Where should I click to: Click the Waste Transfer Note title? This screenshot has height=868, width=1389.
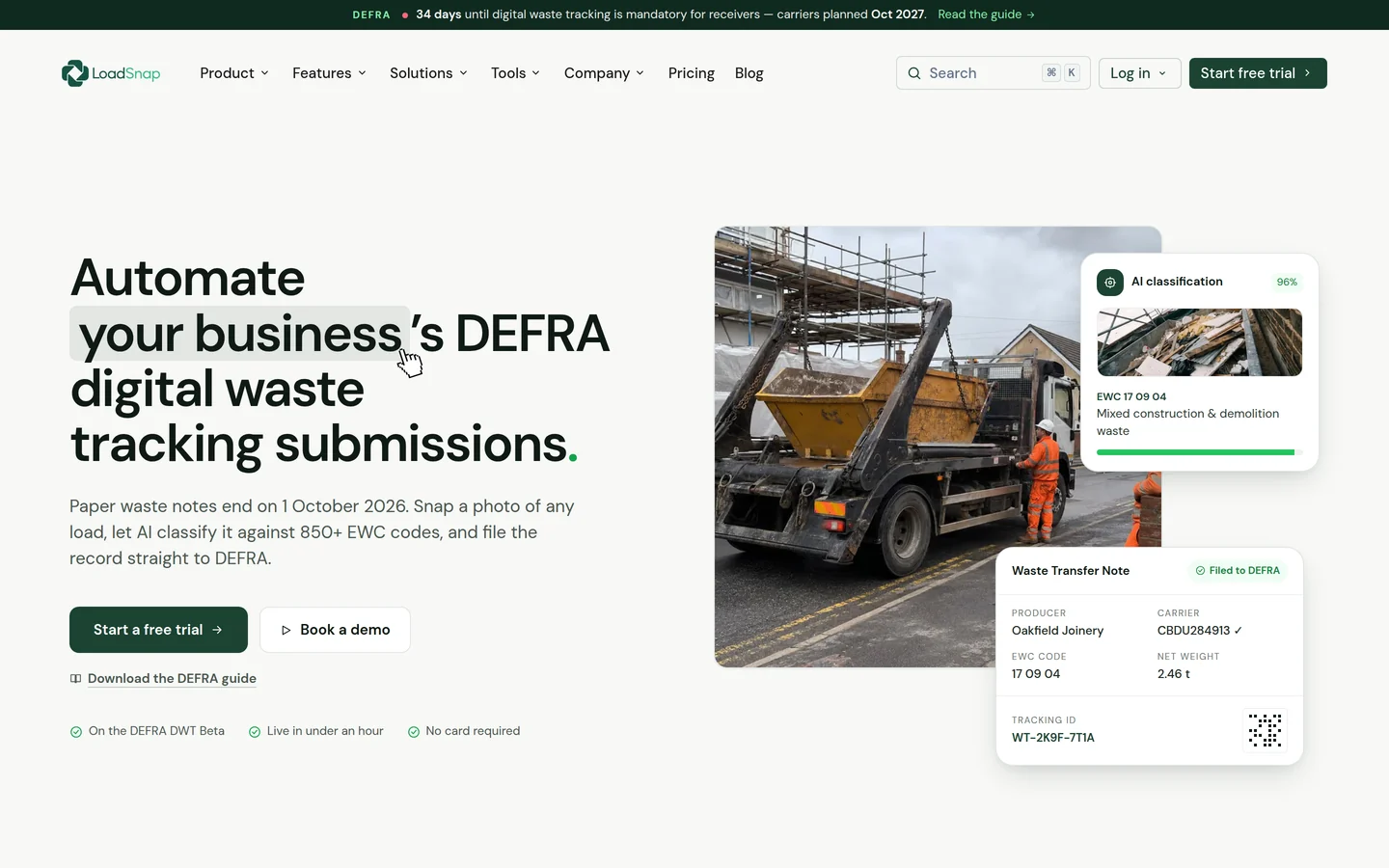[x=1071, y=571]
